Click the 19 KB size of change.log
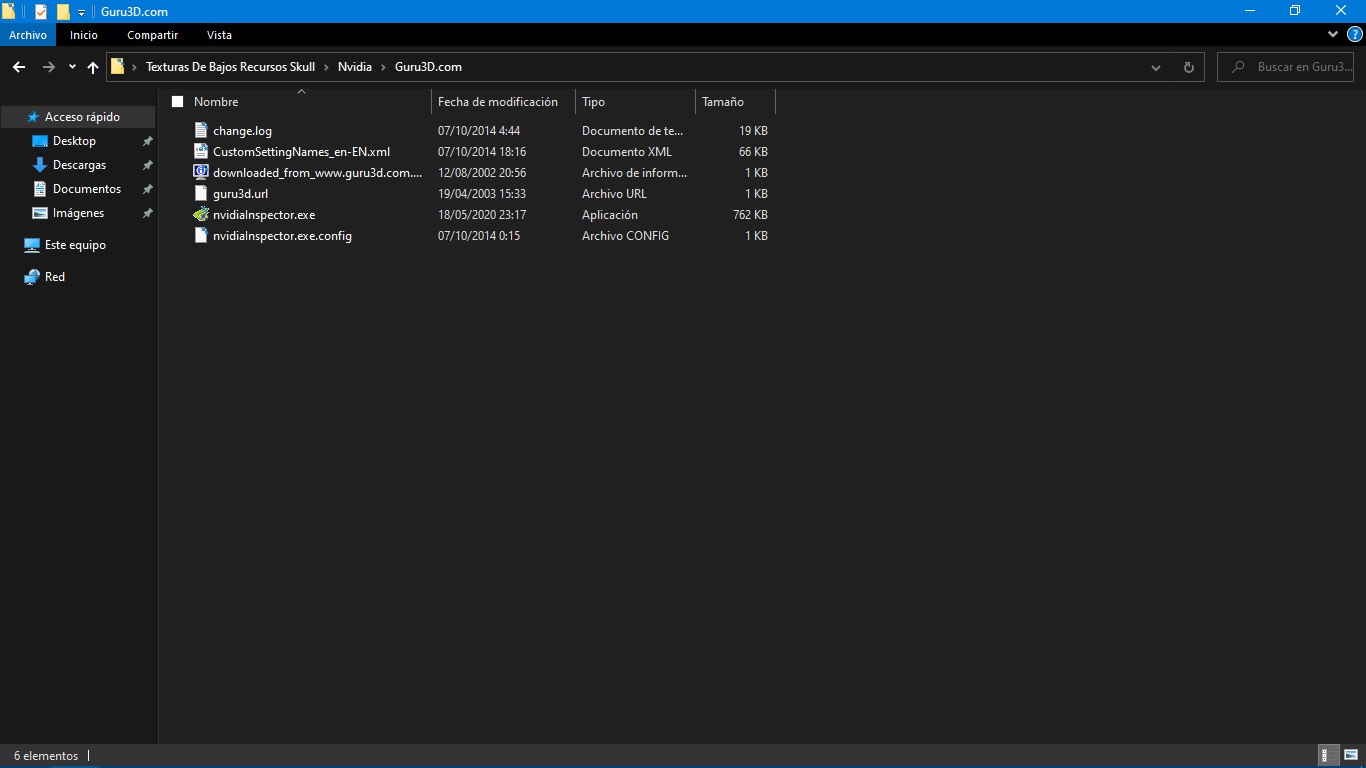1366x768 pixels. point(753,131)
